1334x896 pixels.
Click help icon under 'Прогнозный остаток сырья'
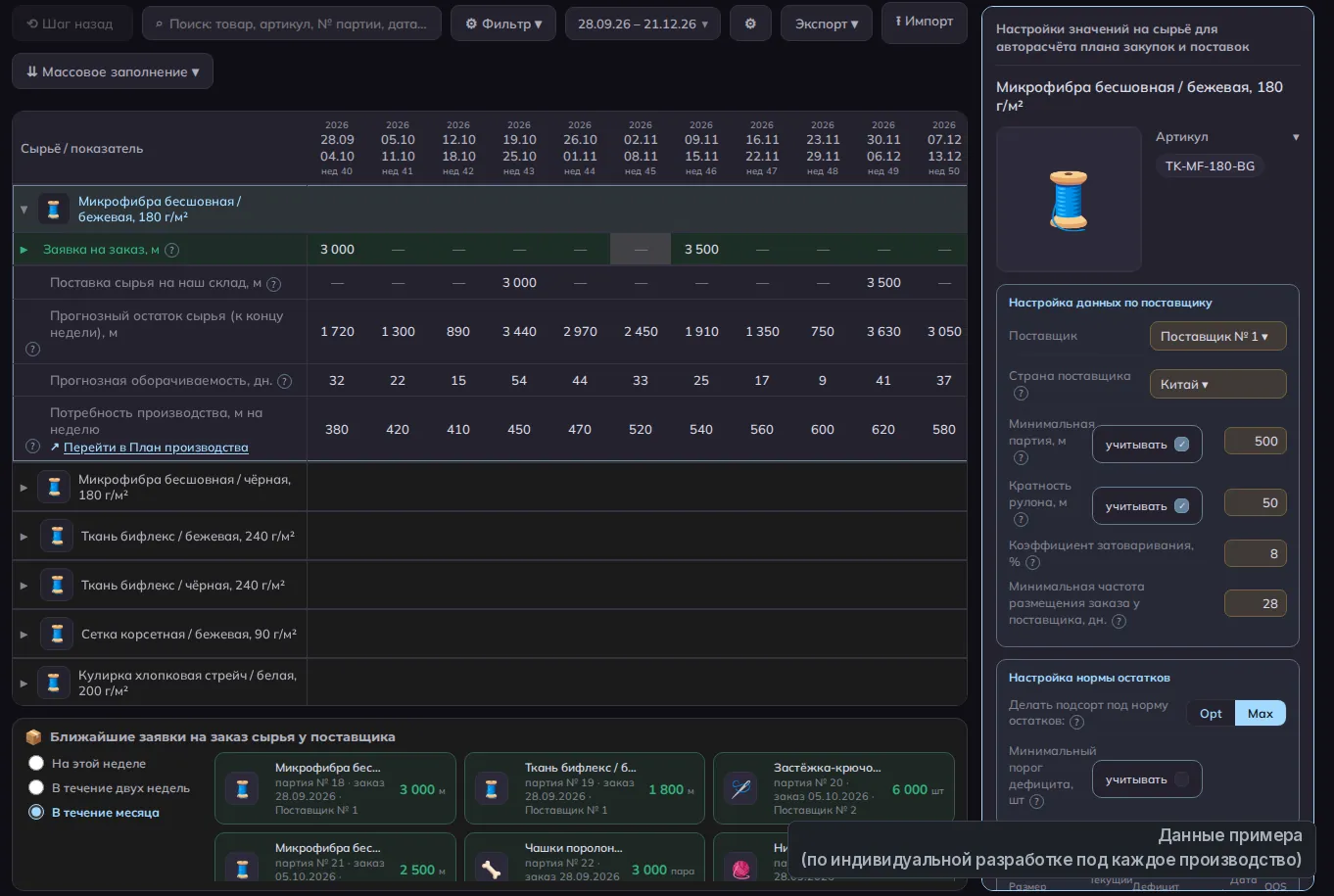(x=32, y=349)
